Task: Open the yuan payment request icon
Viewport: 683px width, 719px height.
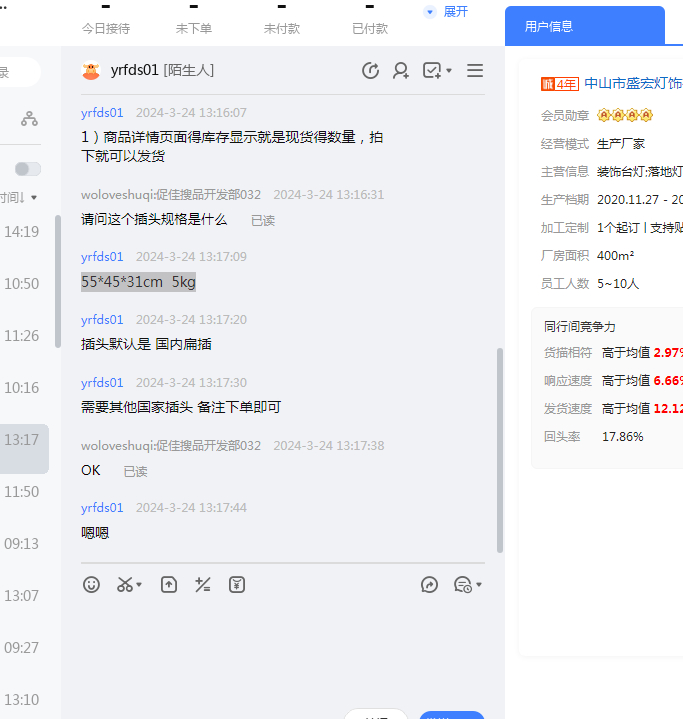Action: point(237,585)
